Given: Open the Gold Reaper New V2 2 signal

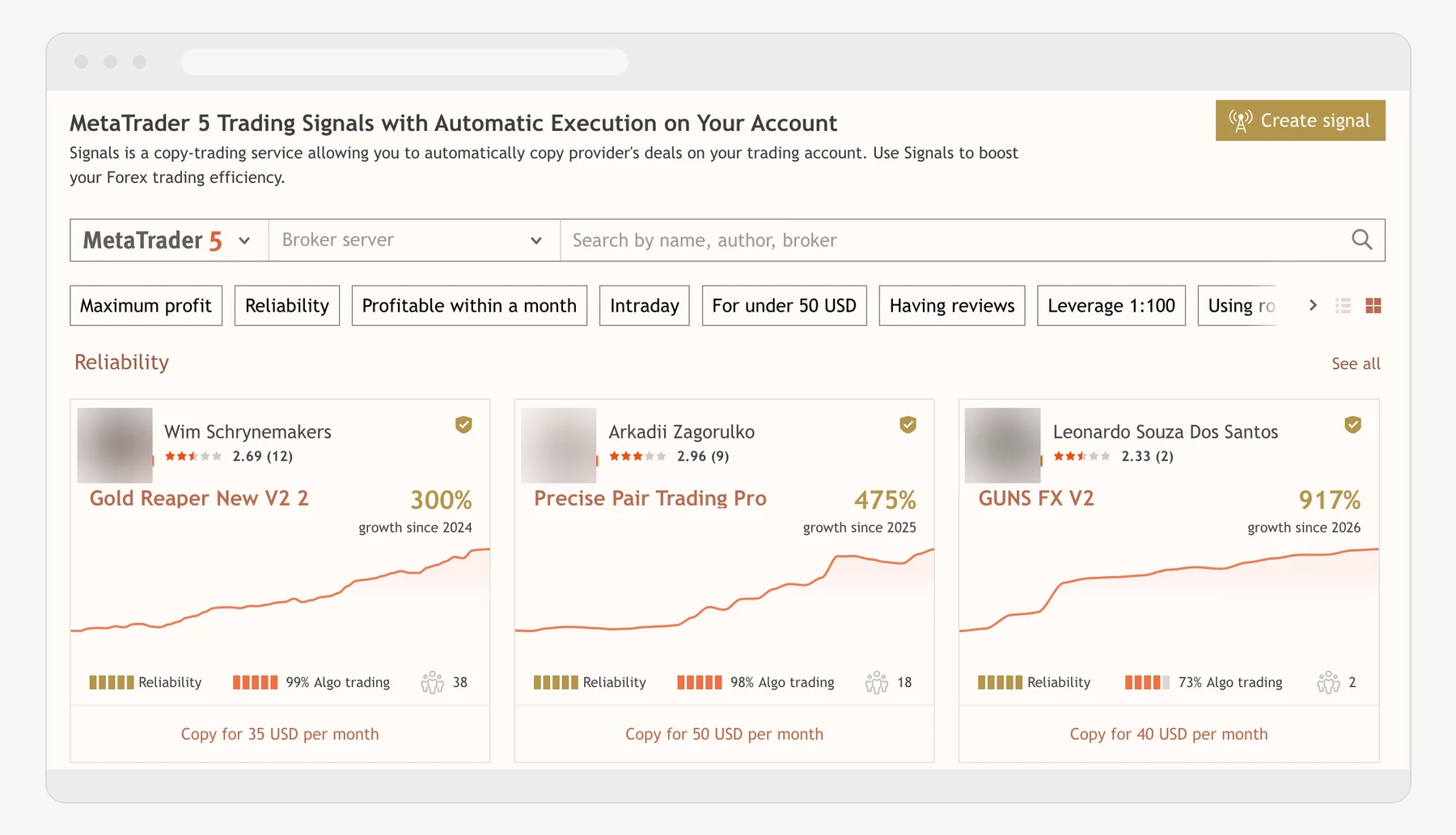Looking at the screenshot, I should 199,498.
